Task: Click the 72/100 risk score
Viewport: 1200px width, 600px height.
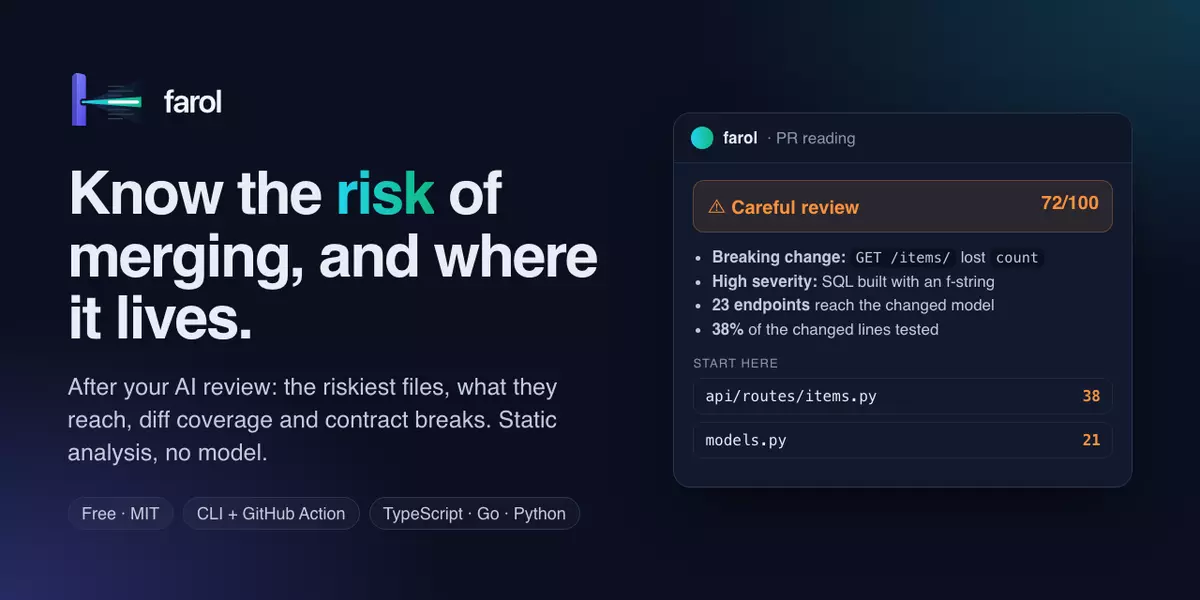Action: 1069,203
